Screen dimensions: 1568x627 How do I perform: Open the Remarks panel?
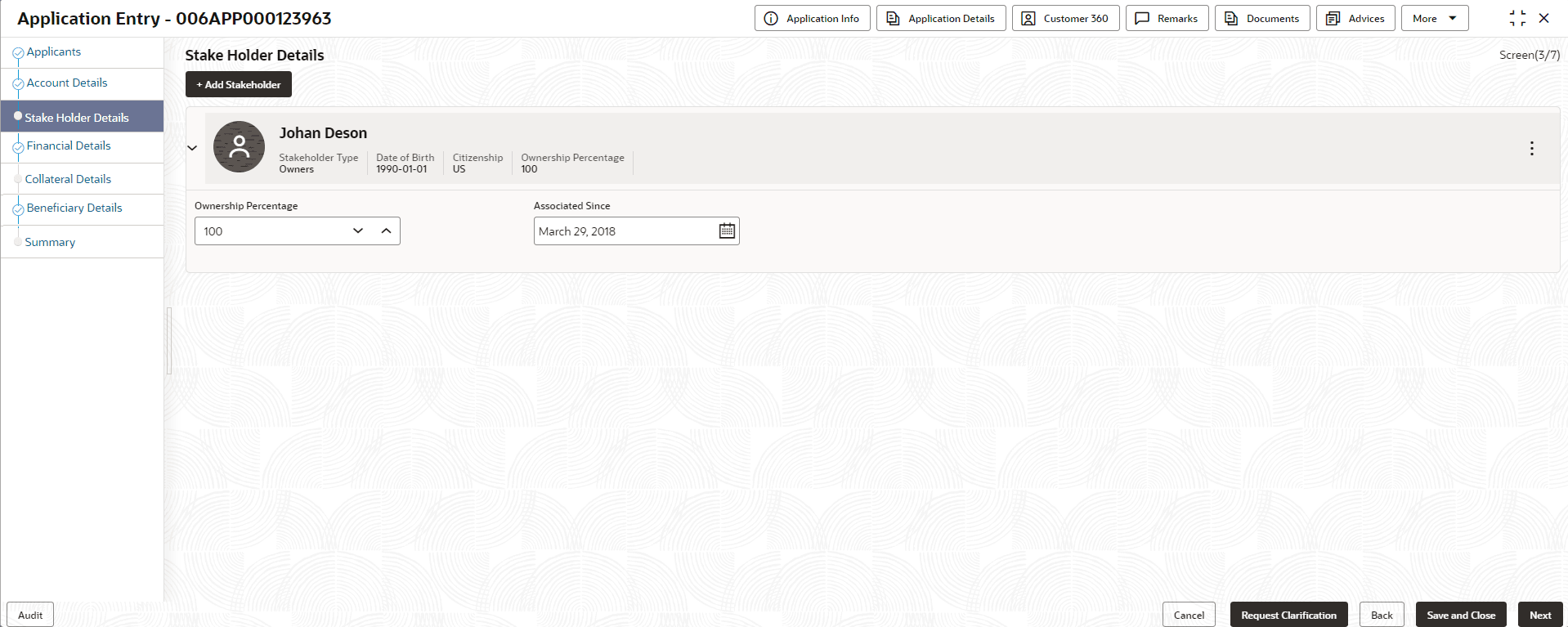1167,18
